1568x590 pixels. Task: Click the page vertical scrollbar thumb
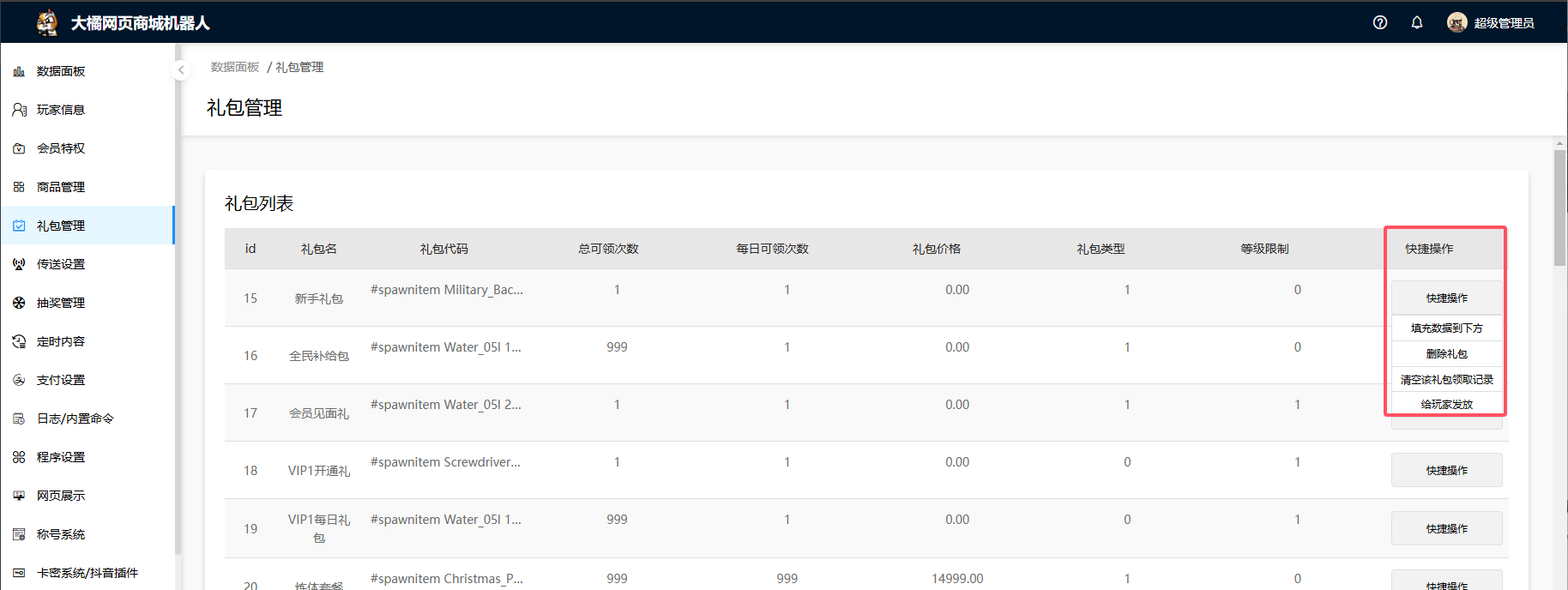tap(1559, 208)
